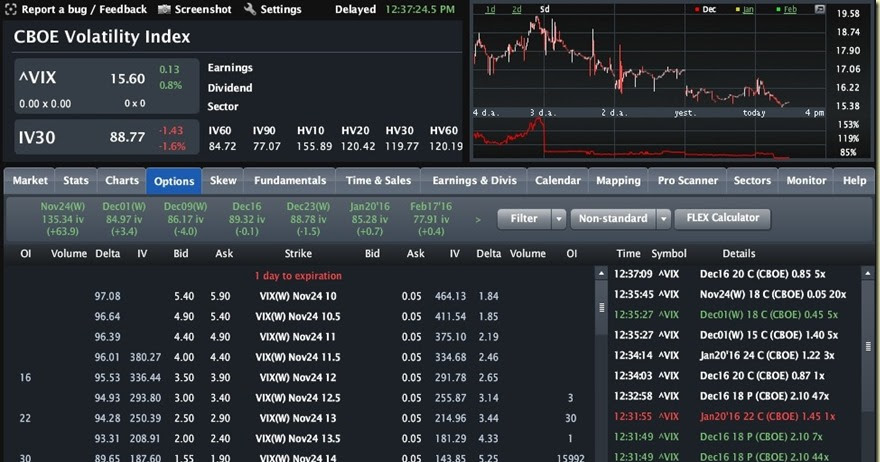Screen dimensions: 880x462
Task: Show more expirations with the arrow
Action: point(478,219)
